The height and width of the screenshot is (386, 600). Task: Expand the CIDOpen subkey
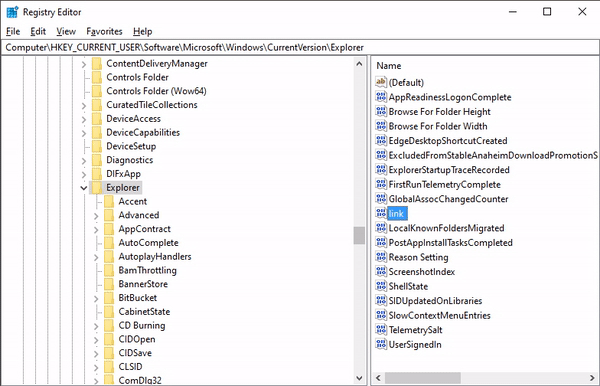point(96,340)
